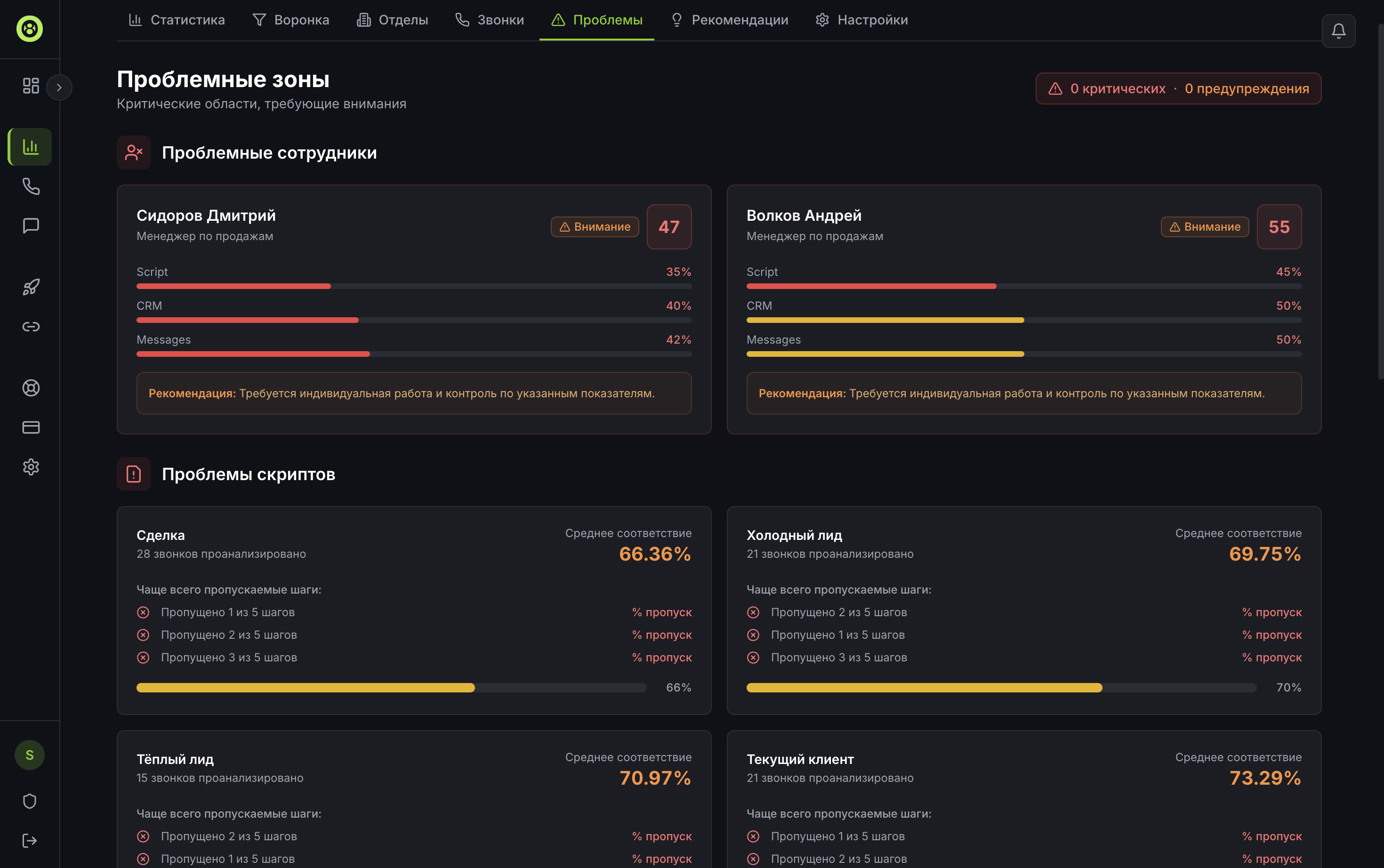Open the credit card billing icon
The image size is (1384, 868).
click(x=31, y=427)
